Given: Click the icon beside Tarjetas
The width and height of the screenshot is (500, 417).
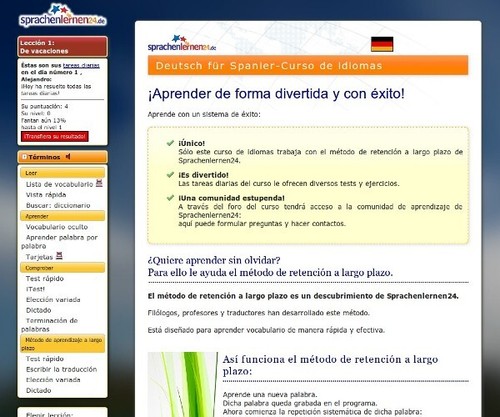Looking at the screenshot, I should pos(59,256).
